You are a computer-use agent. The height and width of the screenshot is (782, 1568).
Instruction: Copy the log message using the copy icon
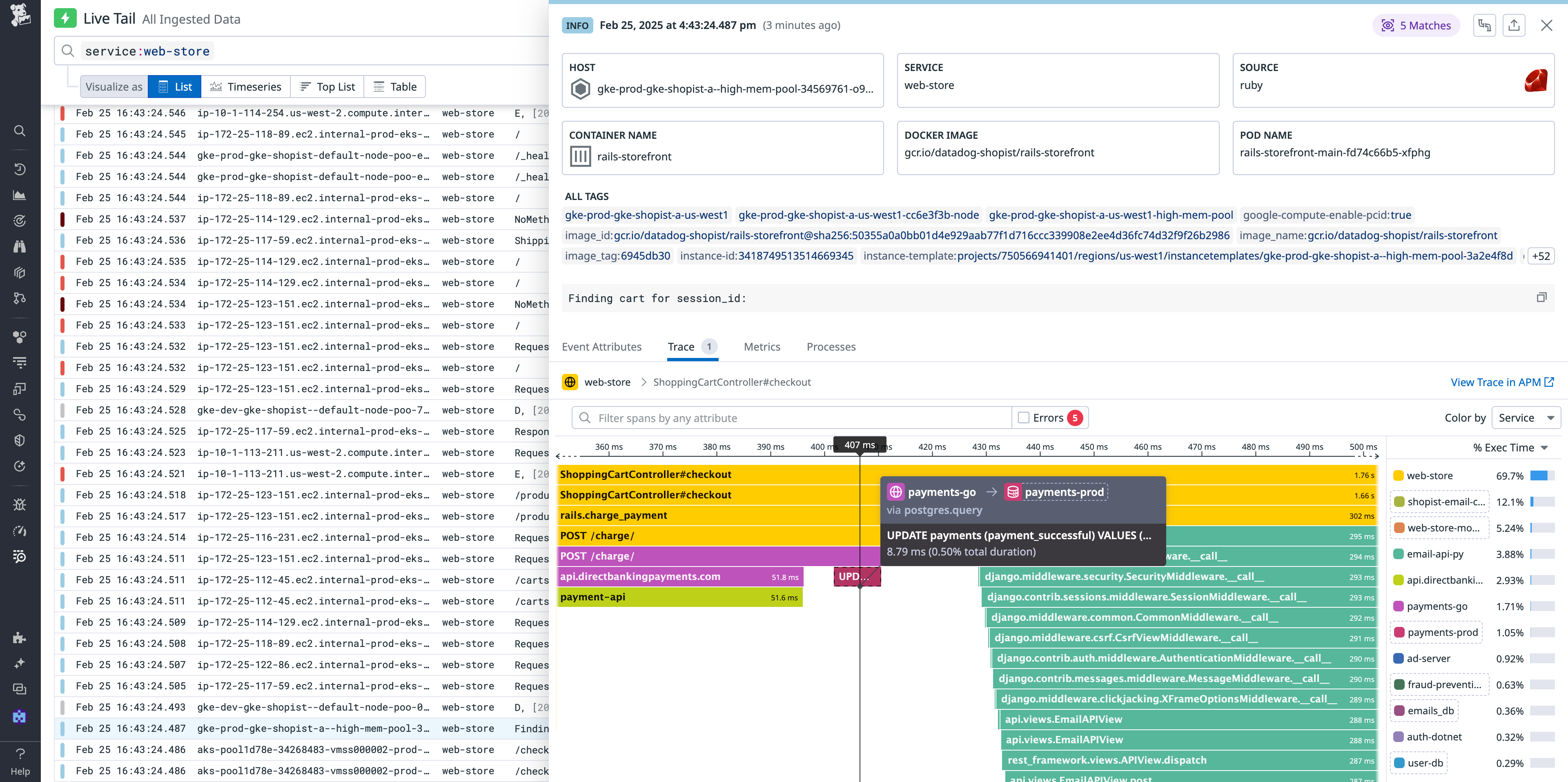point(1542,297)
